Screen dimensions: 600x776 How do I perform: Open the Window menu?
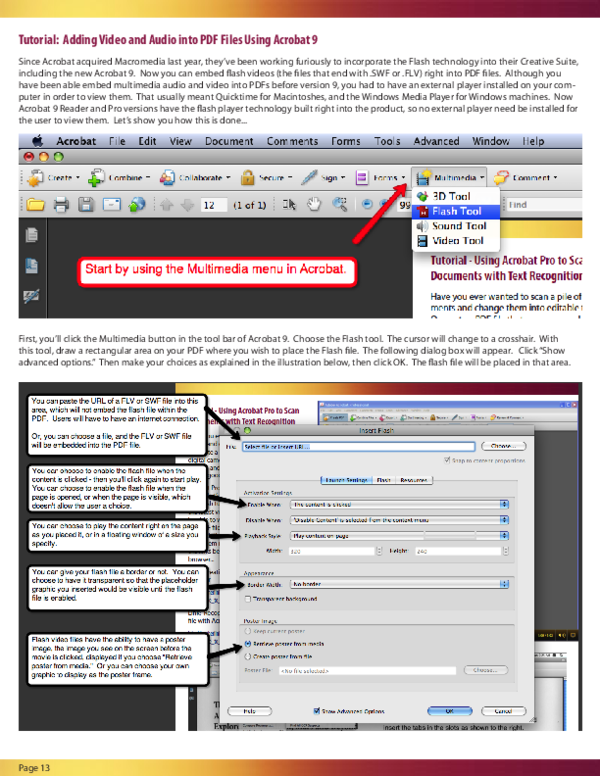click(x=490, y=141)
